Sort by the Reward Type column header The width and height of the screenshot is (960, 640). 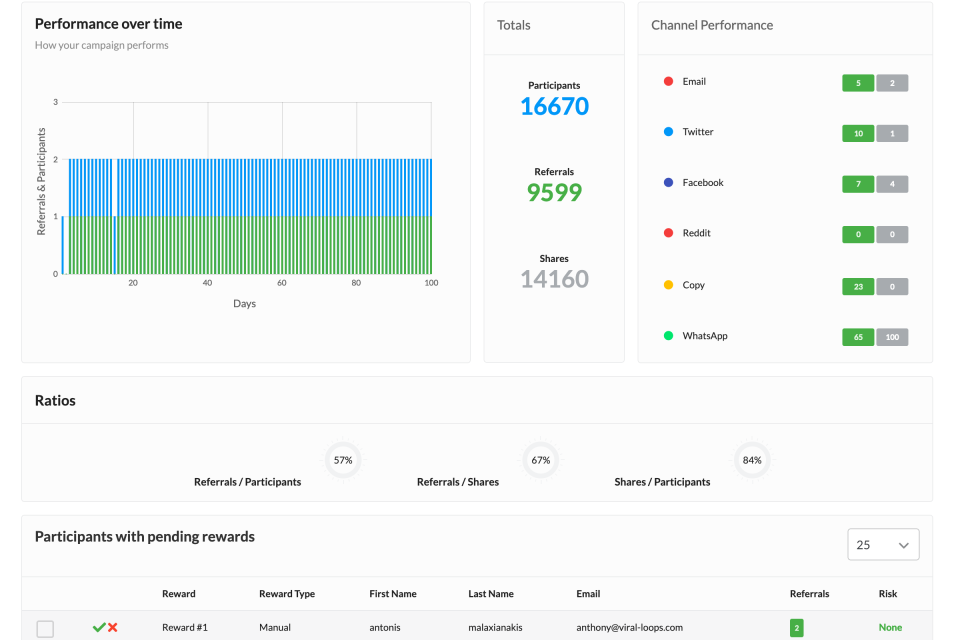(x=287, y=594)
